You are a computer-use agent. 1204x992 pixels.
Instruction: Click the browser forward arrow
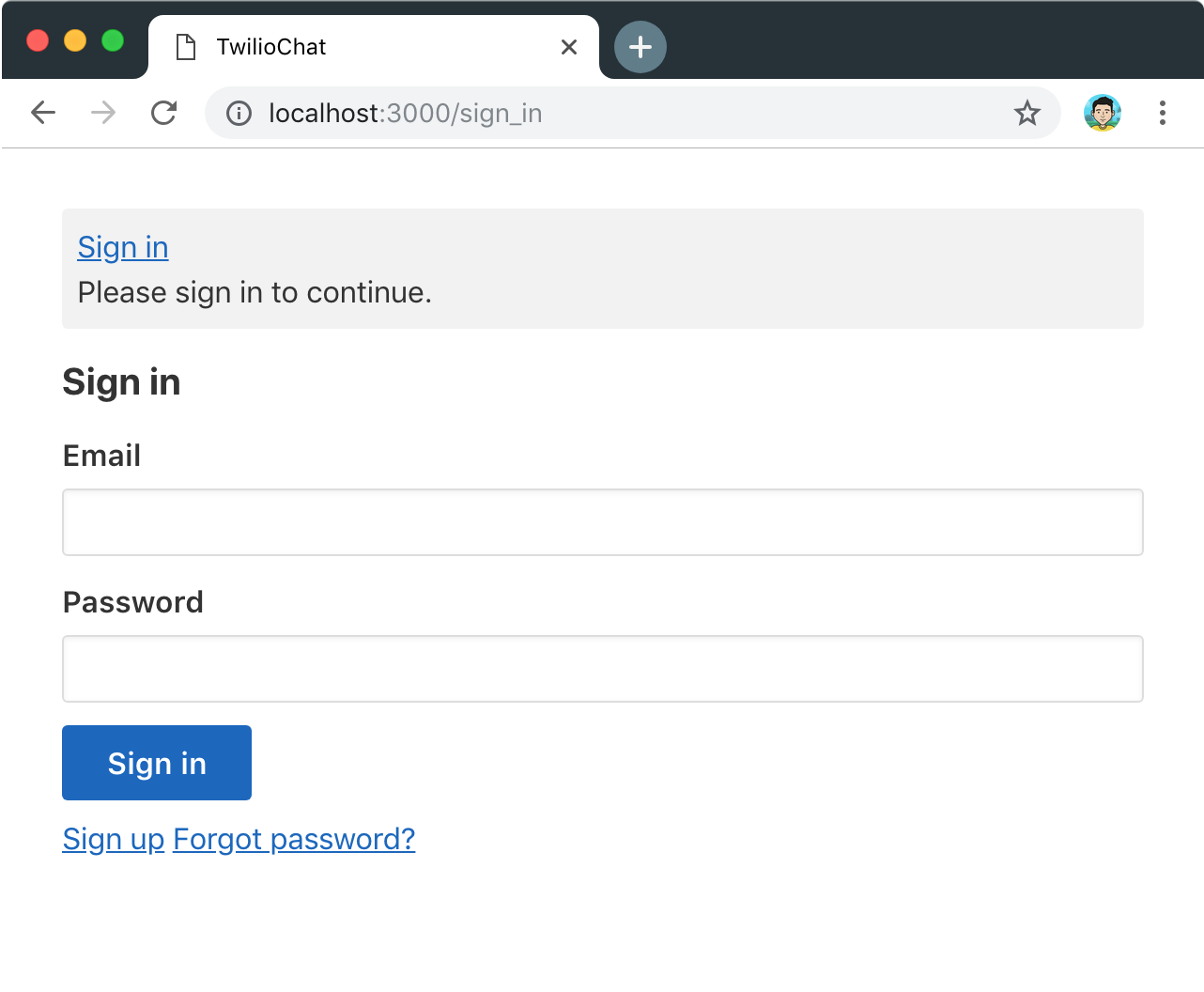pos(103,113)
